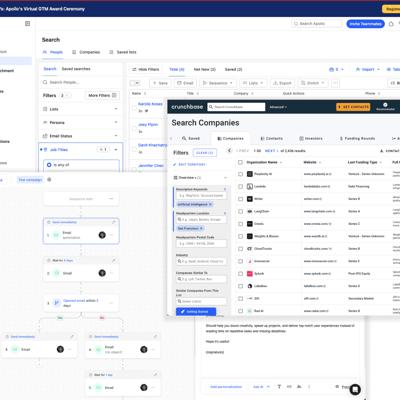The width and height of the screenshot is (400, 400).
Task: Expand the Email Status filter
Action: pos(80,136)
